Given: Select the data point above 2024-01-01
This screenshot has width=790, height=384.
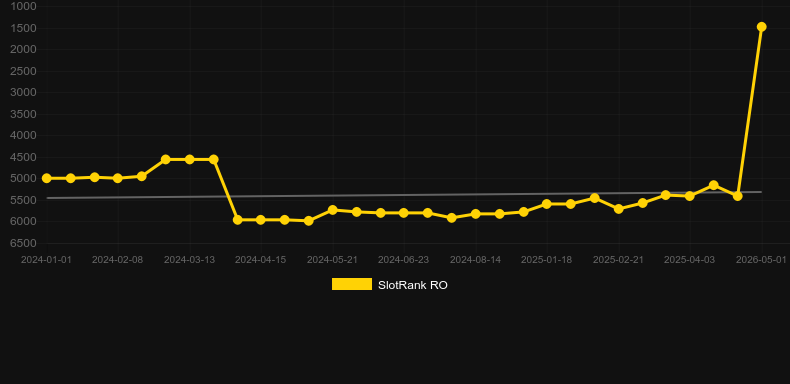Looking at the screenshot, I should (46, 178).
